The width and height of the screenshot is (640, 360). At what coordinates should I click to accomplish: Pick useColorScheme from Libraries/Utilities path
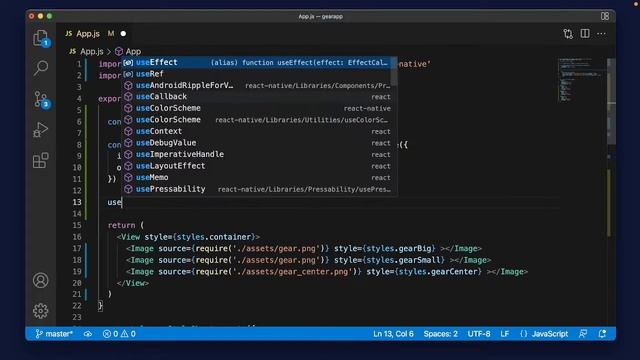(x=257, y=120)
